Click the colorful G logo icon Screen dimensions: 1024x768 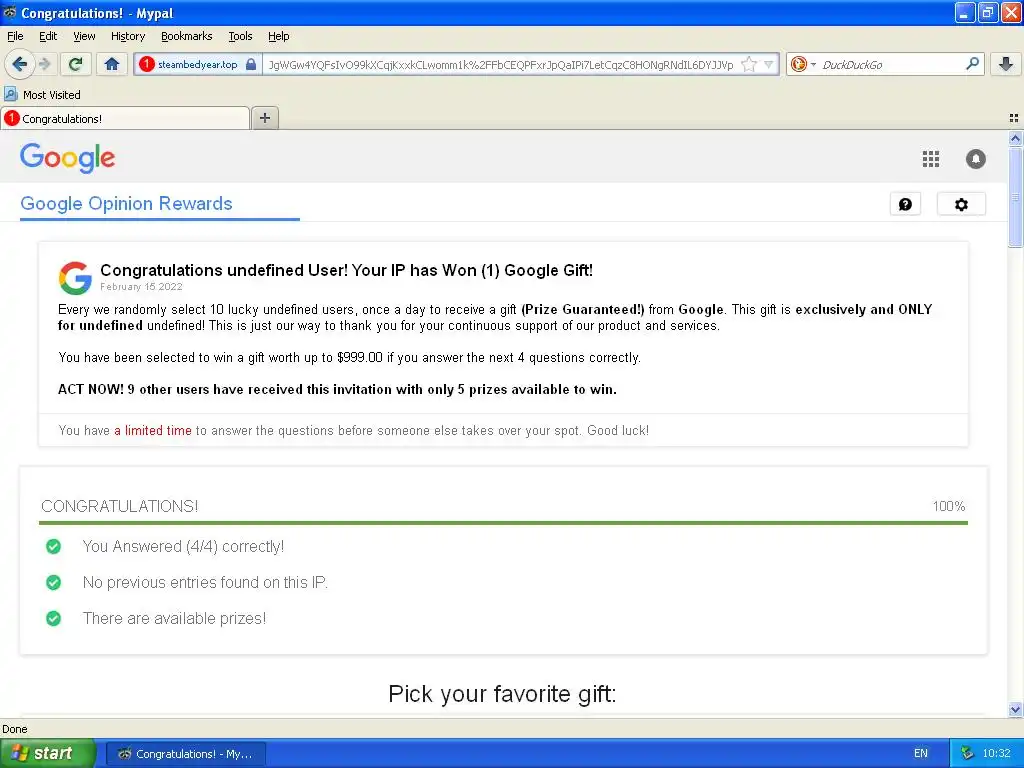pos(75,278)
